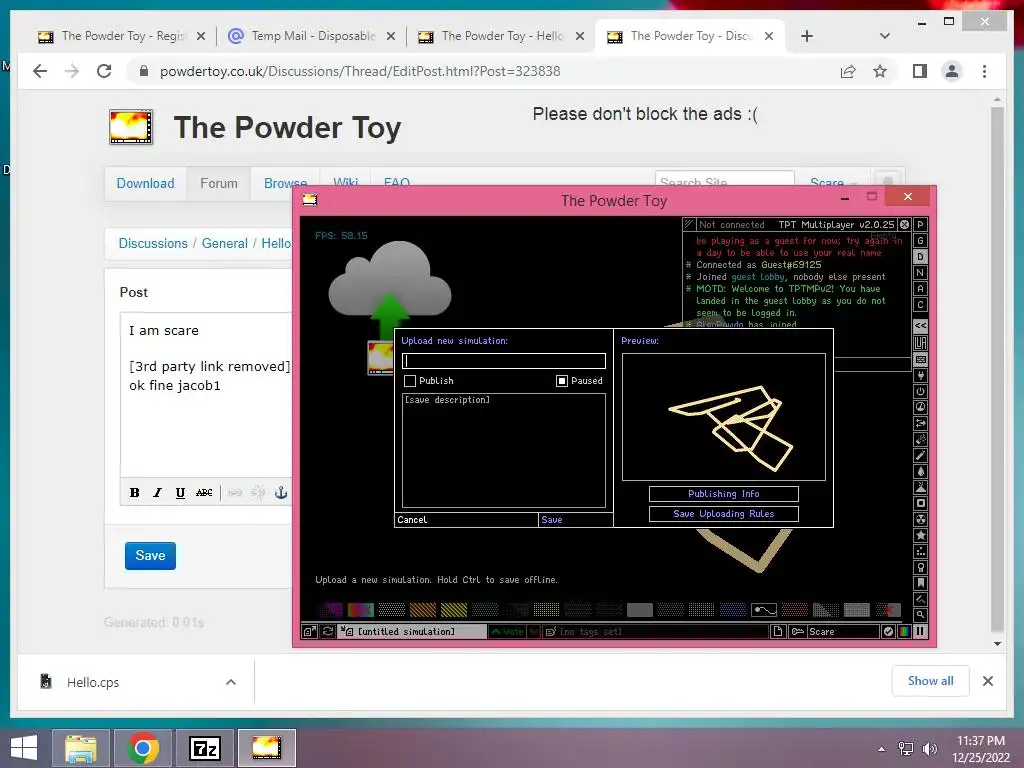Screen dimensions: 1024x768
Task: Open simulation options (checkmark icon)
Action: pos(888,632)
